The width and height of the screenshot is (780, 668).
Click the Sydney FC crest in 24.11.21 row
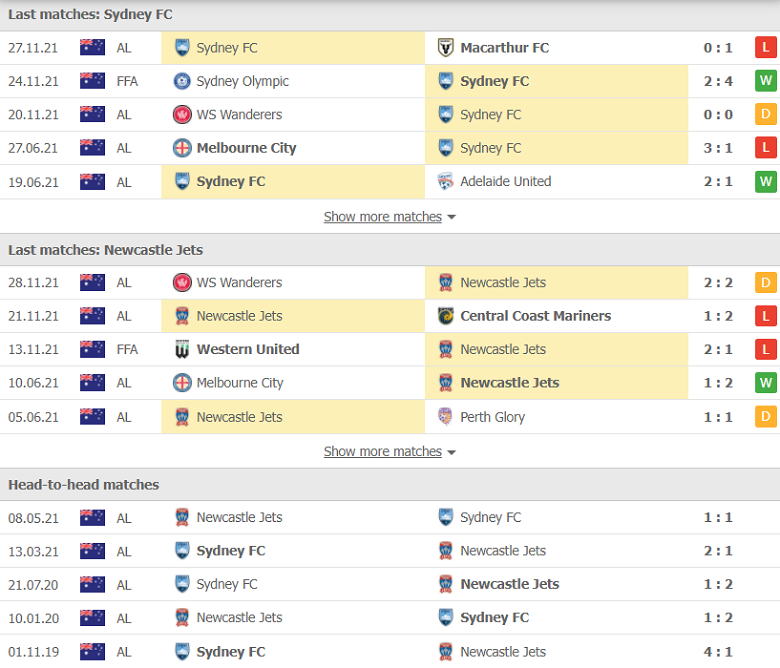pos(445,81)
